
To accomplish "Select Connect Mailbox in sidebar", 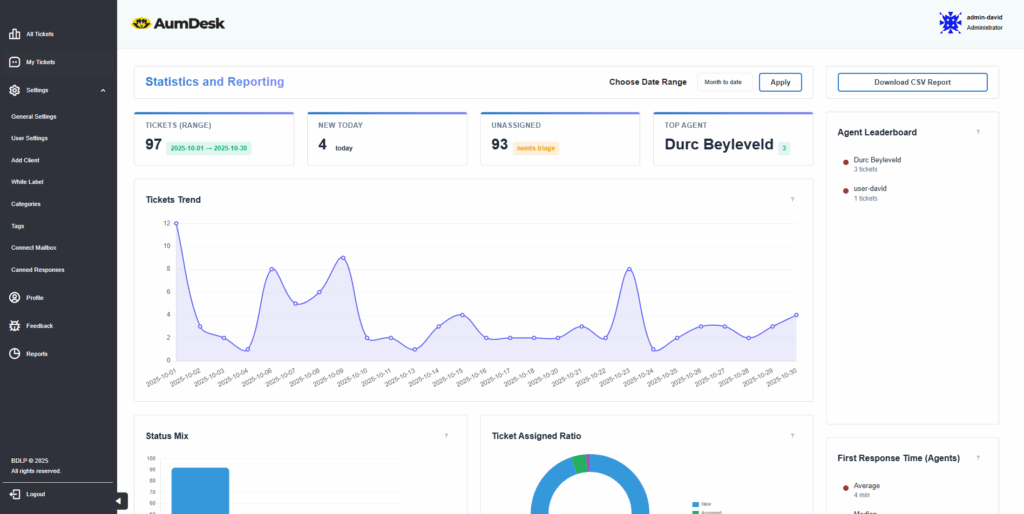I will pos(34,248).
